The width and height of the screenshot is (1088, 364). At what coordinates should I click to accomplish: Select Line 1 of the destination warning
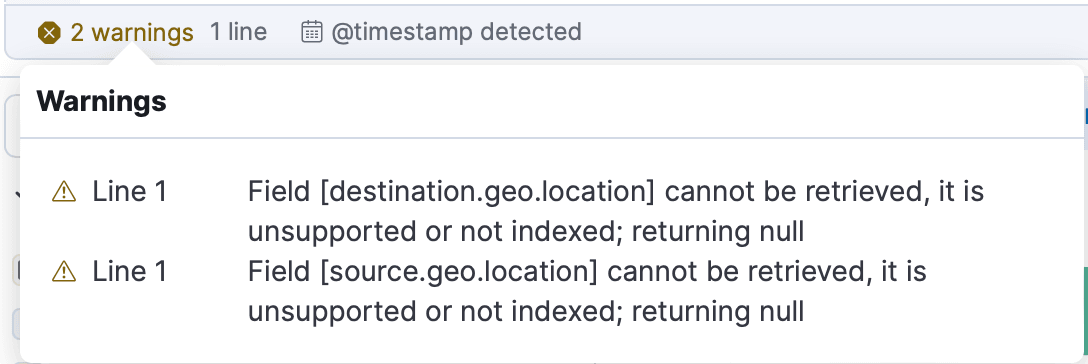pyautogui.click(x=130, y=191)
